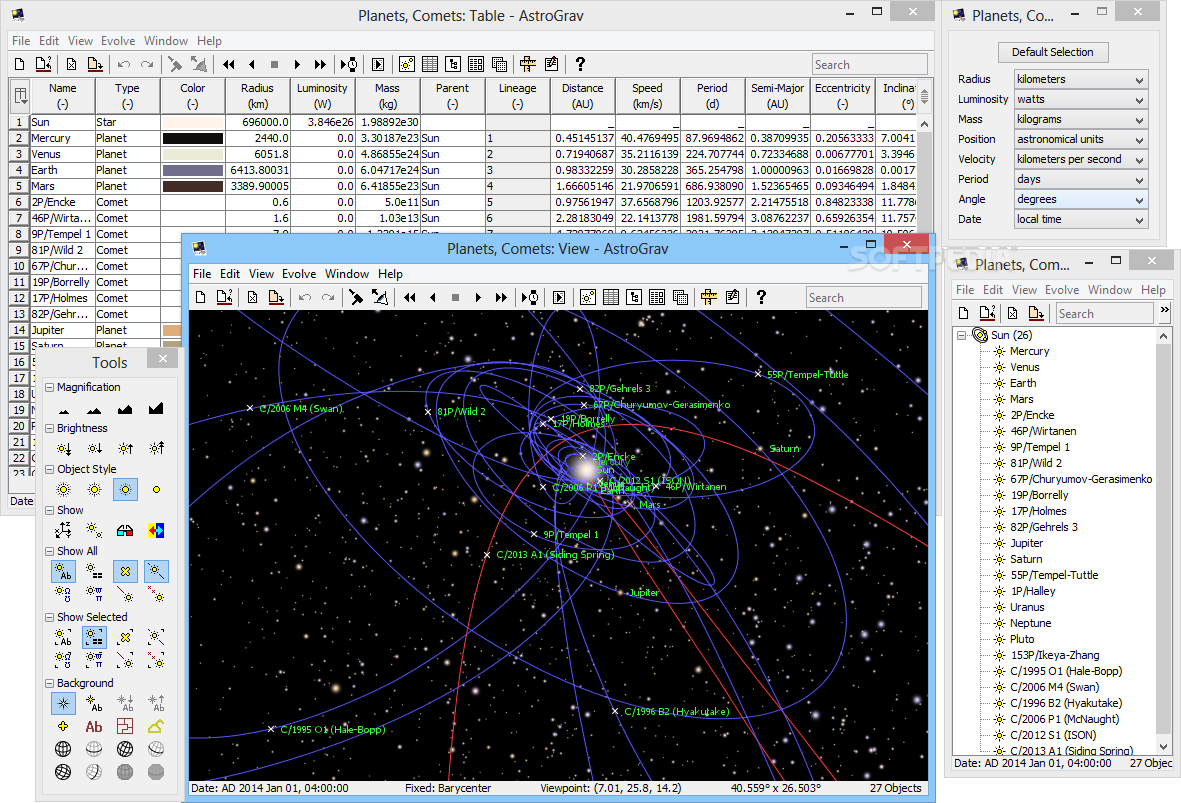Click Mars's dark brown color swatch
The height and width of the screenshot is (803, 1181).
click(193, 186)
